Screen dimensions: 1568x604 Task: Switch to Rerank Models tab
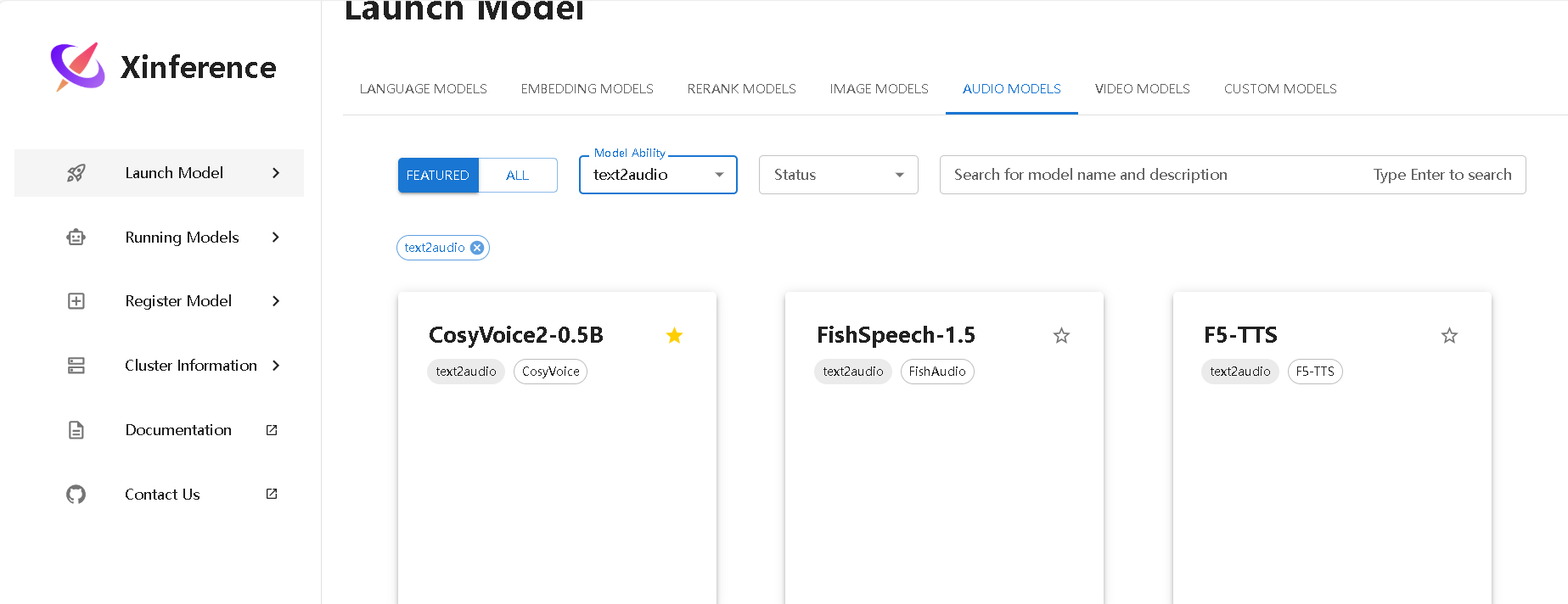point(742,89)
